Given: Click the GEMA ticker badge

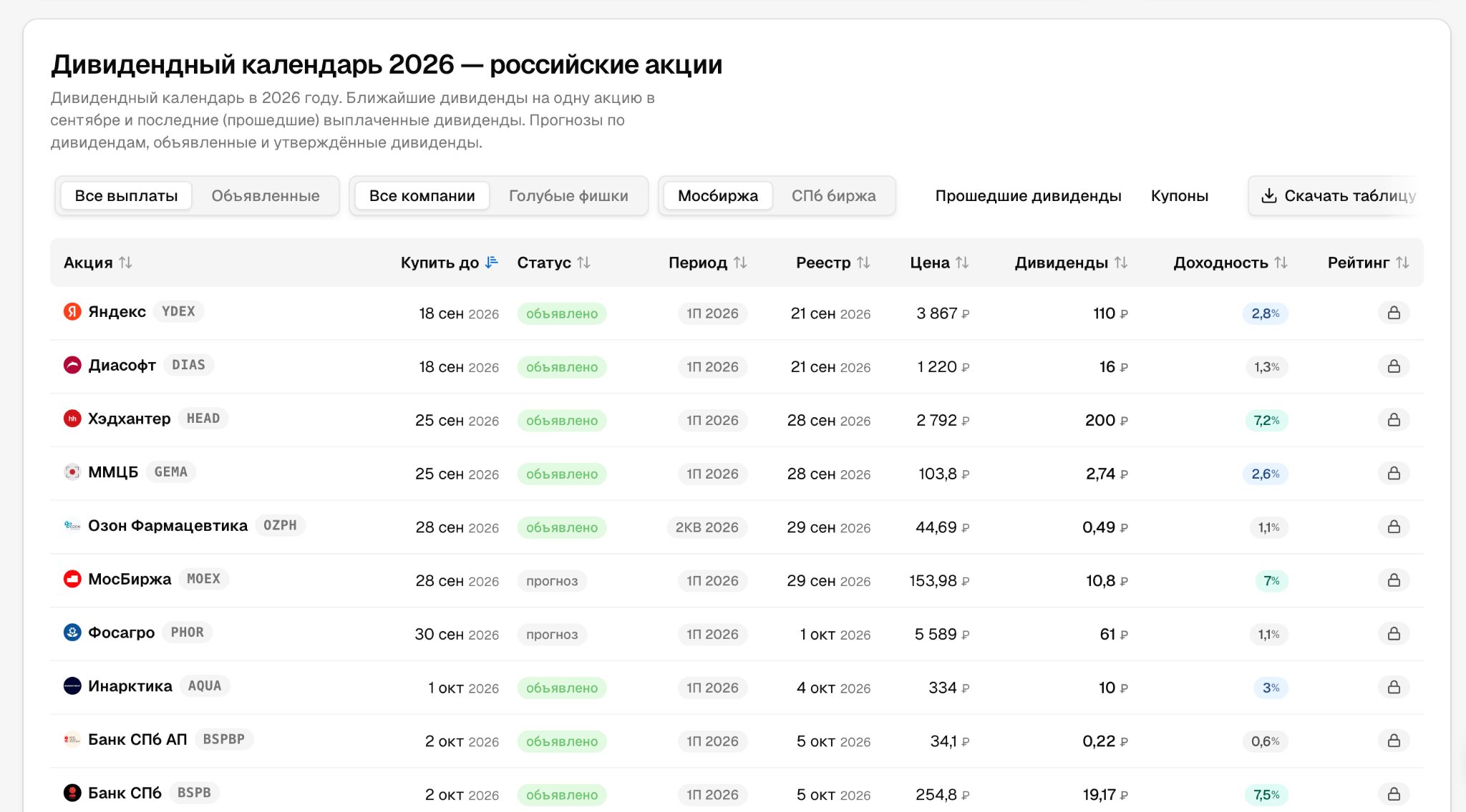Looking at the screenshot, I should coord(170,471).
